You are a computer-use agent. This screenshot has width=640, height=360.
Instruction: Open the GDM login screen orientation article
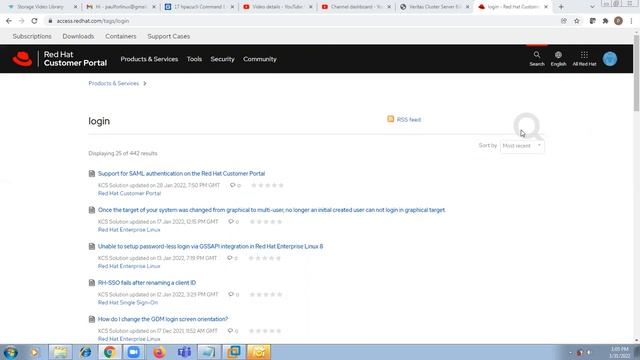pyautogui.click(x=163, y=319)
